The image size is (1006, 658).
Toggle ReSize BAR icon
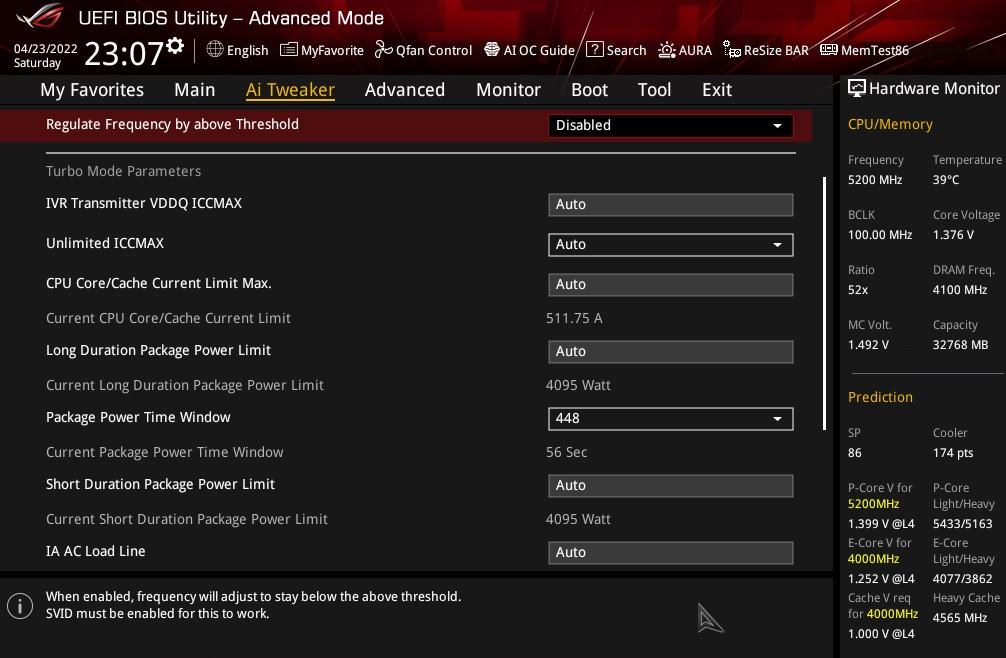pyautogui.click(x=731, y=49)
